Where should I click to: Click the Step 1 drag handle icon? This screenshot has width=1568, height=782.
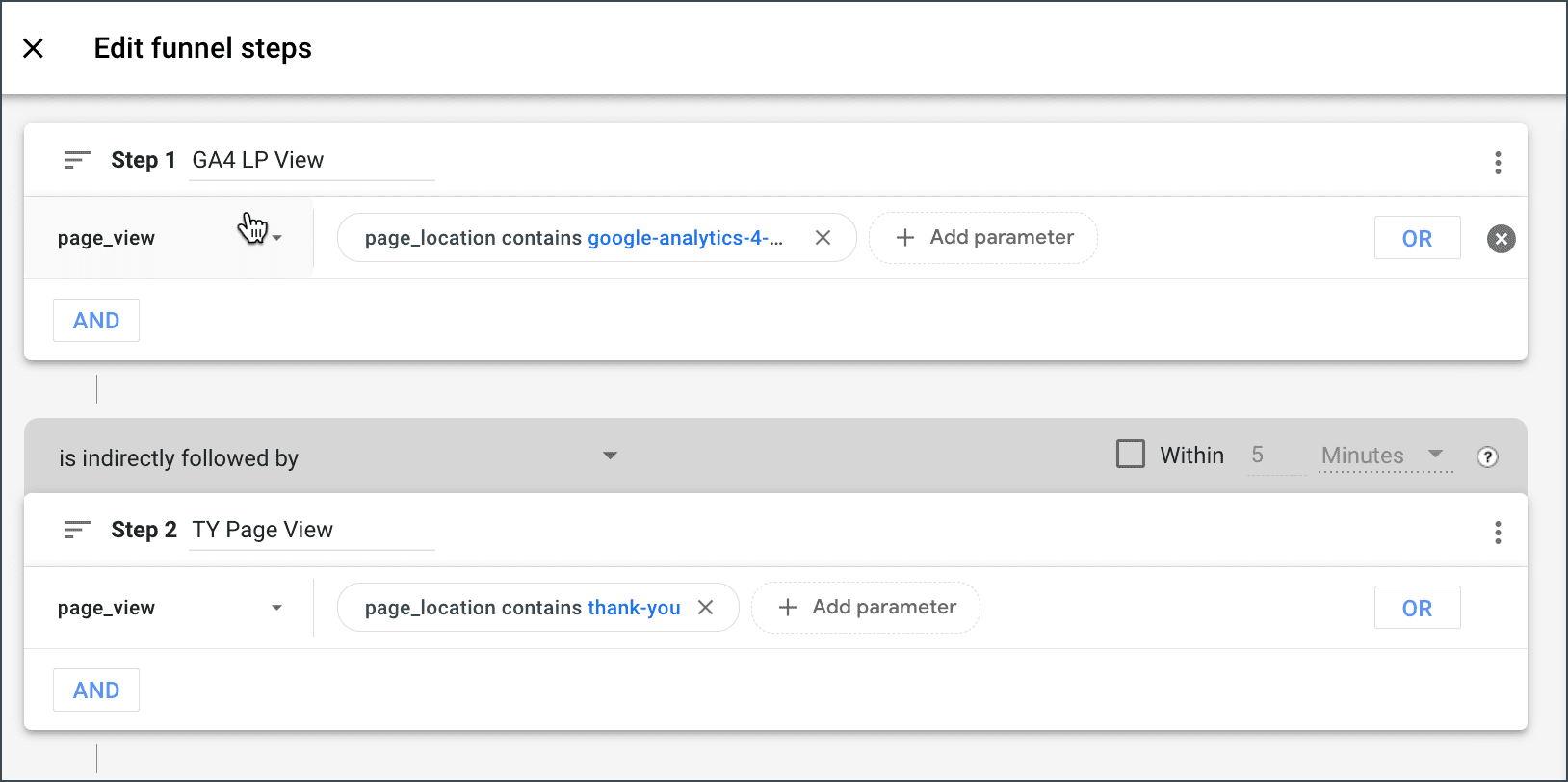click(77, 160)
